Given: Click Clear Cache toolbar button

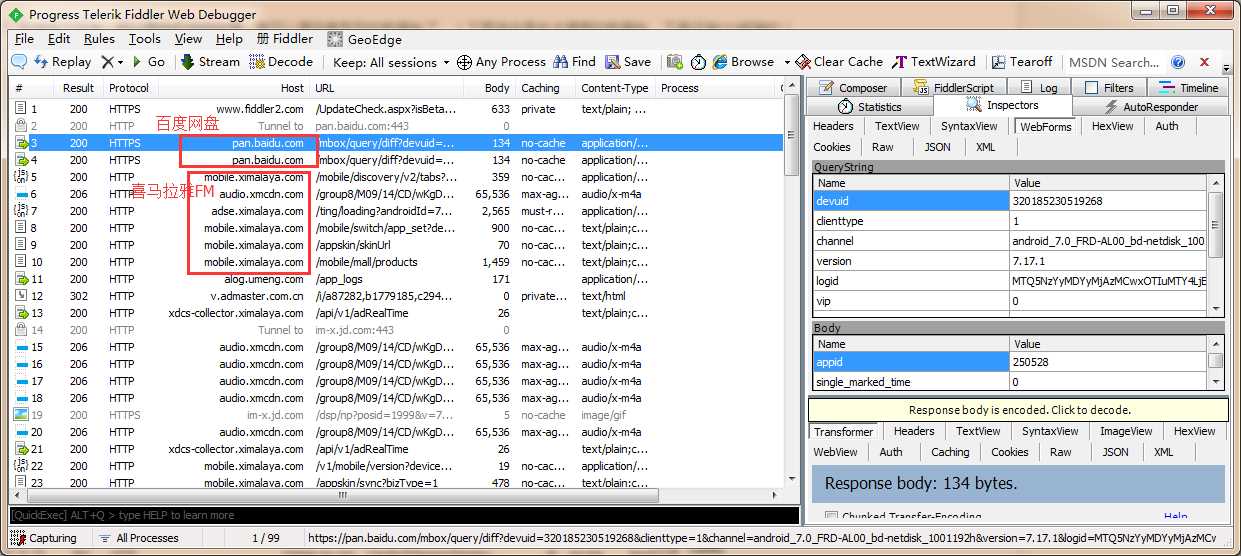Looking at the screenshot, I should click(x=839, y=62).
